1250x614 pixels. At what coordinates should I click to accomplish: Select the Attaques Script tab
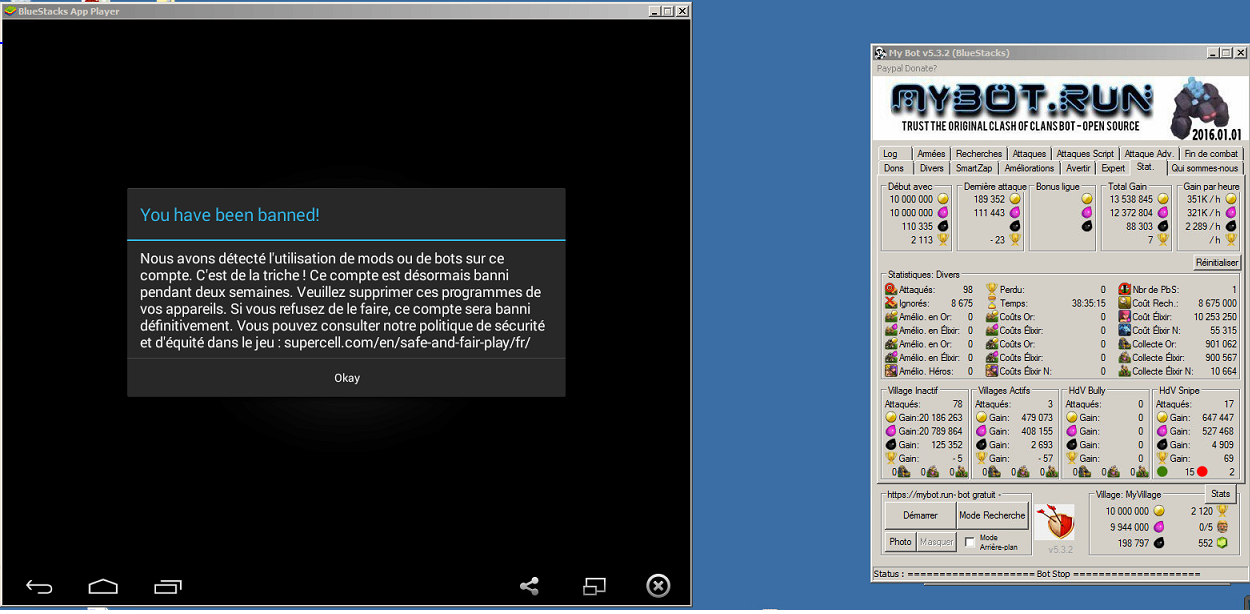(1085, 154)
